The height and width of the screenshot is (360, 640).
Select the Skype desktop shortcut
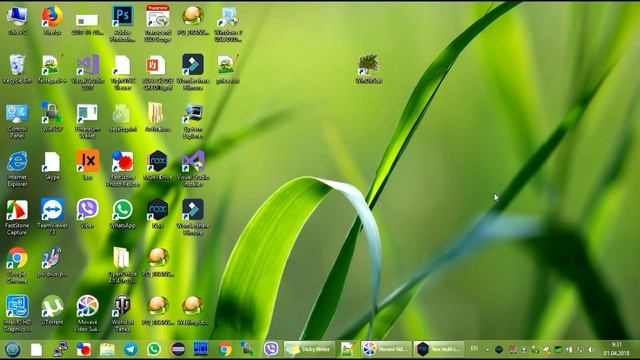pos(52,165)
